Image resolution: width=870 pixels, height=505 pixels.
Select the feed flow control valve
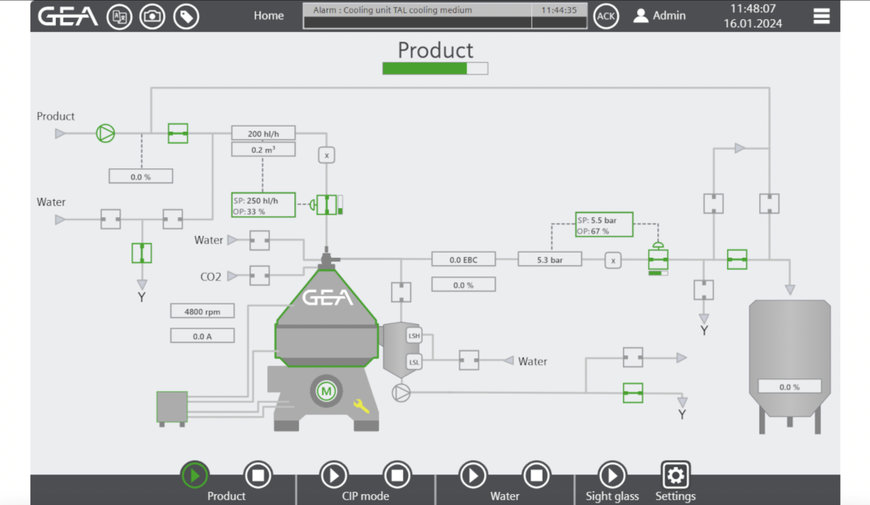pos(328,205)
